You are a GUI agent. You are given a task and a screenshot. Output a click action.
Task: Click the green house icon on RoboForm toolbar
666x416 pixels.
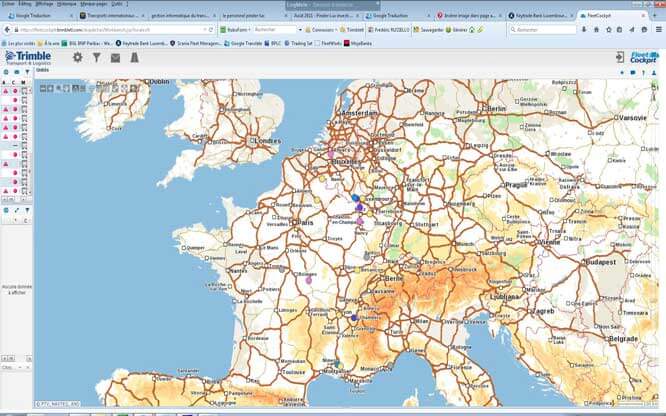472,30
